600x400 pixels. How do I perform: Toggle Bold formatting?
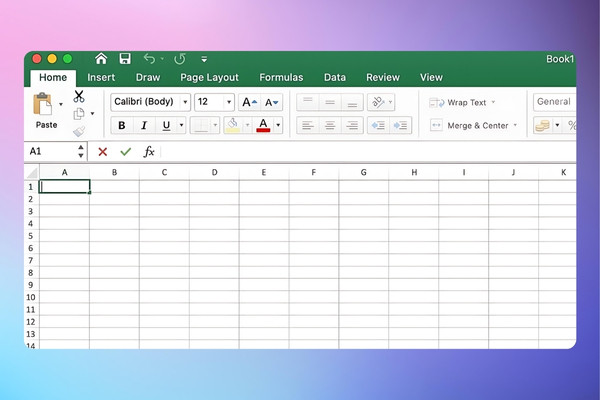[122, 125]
